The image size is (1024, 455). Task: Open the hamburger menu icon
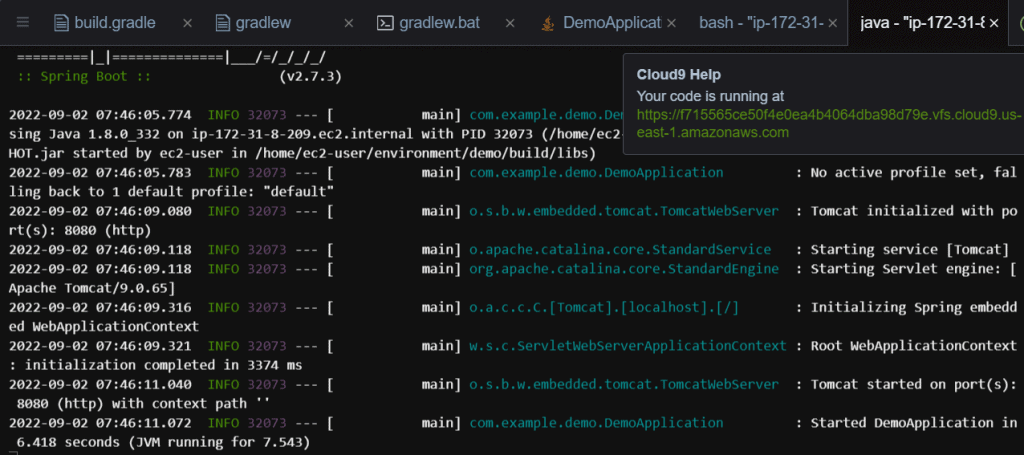click(23, 22)
